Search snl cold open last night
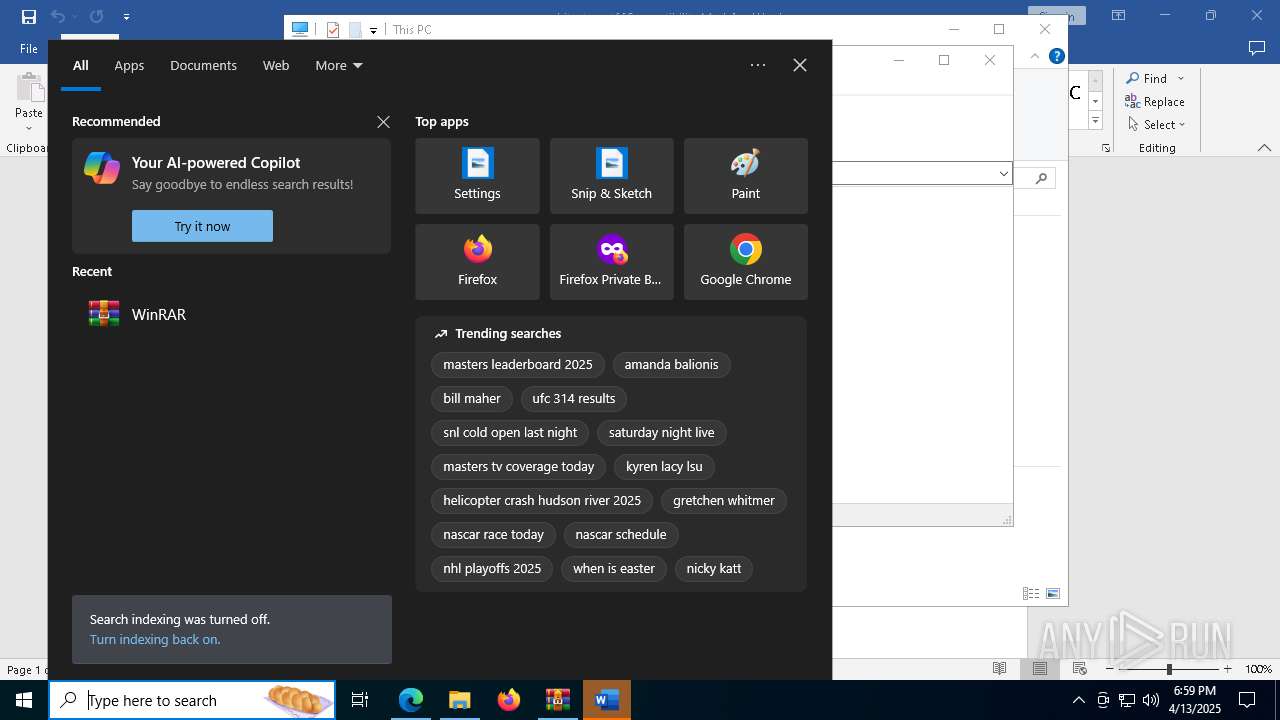This screenshot has width=1280, height=720. 510,433
